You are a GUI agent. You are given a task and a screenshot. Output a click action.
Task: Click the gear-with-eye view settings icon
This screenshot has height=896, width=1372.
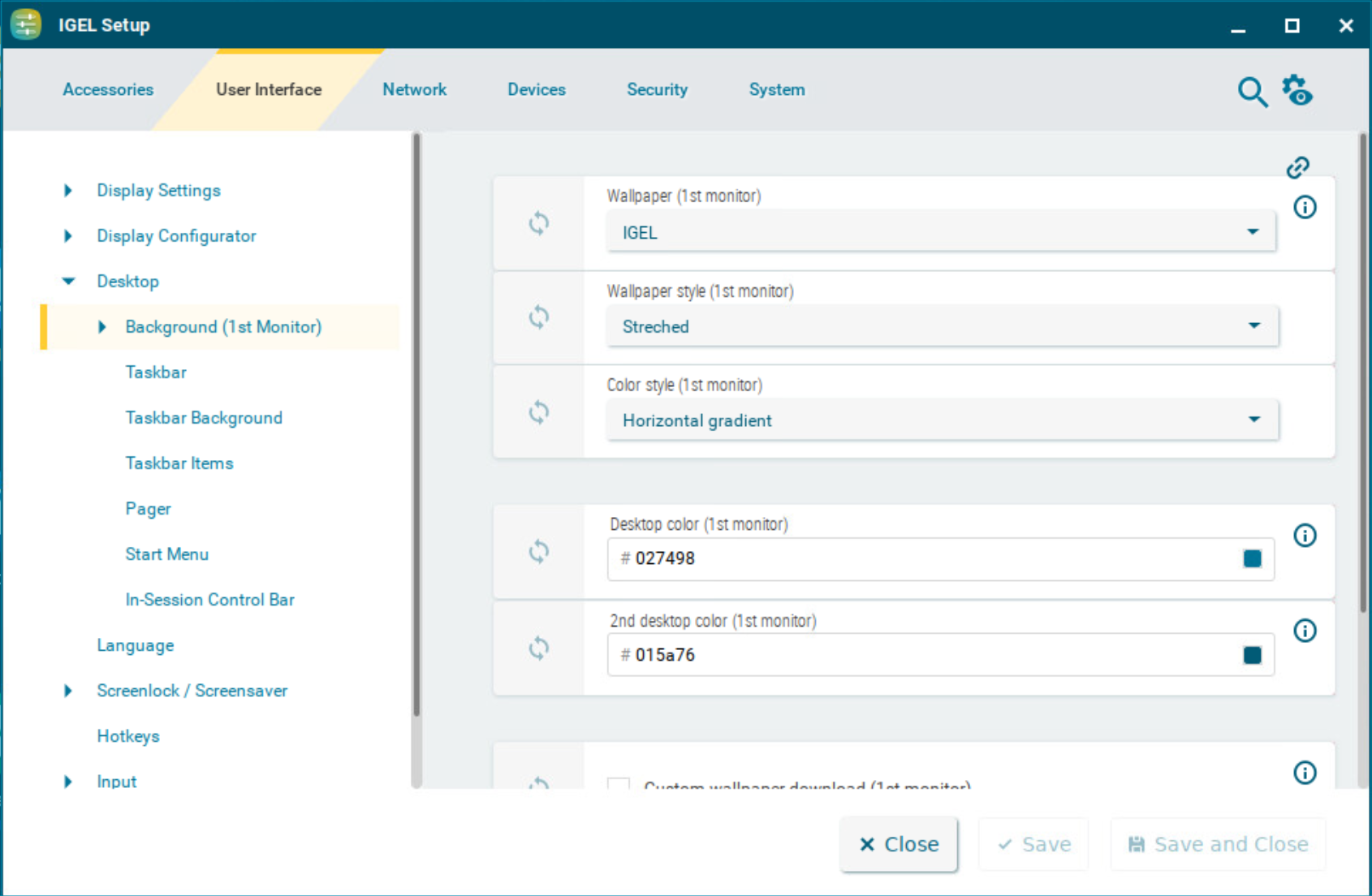[x=1297, y=90]
